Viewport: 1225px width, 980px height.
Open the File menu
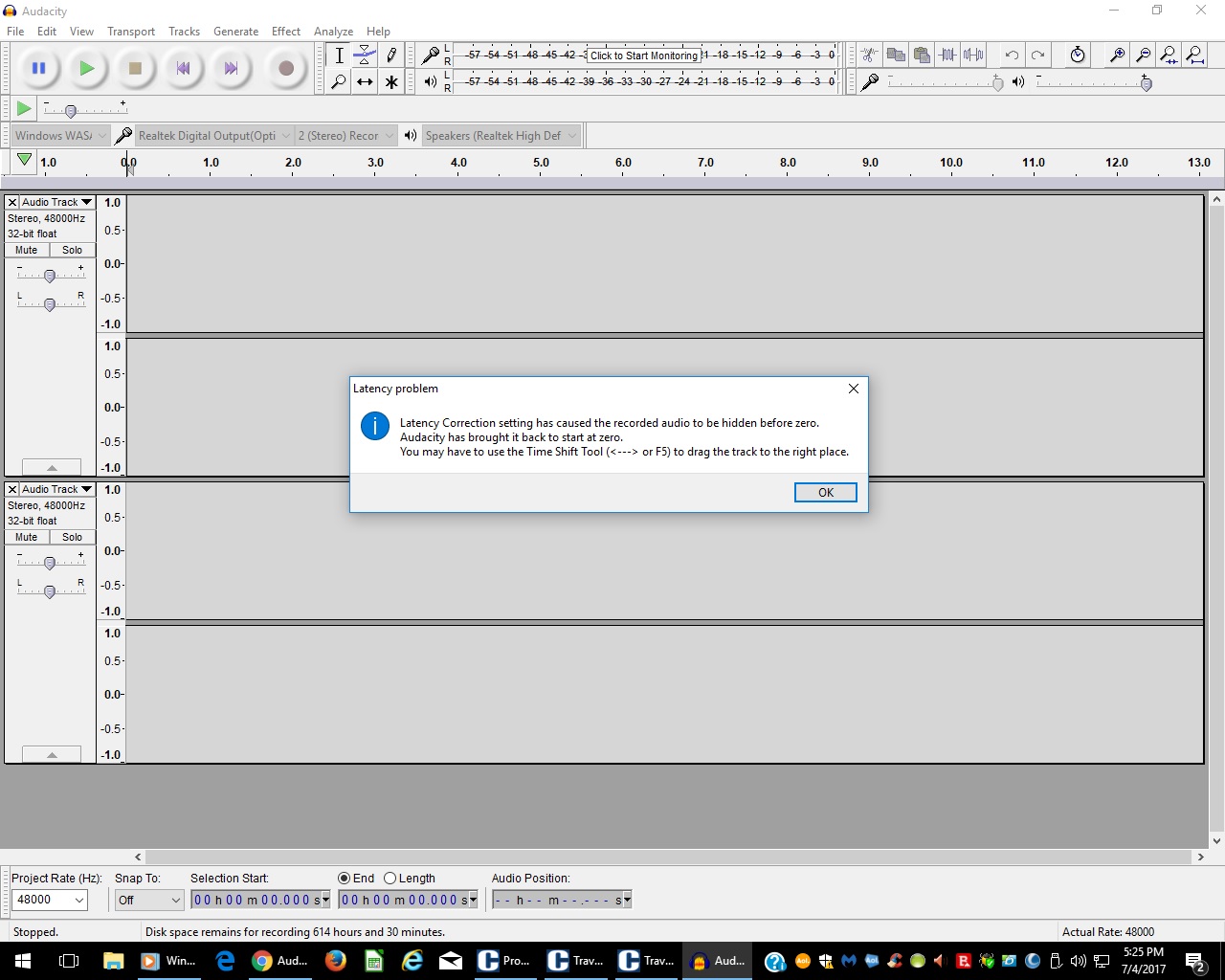click(15, 31)
